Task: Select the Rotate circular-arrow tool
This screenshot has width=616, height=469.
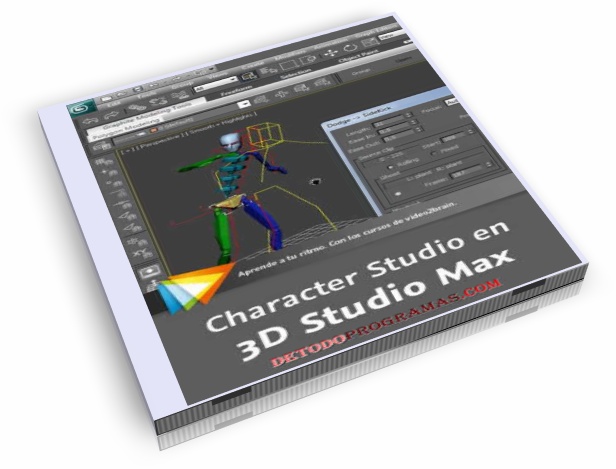Action: point(350,49)
